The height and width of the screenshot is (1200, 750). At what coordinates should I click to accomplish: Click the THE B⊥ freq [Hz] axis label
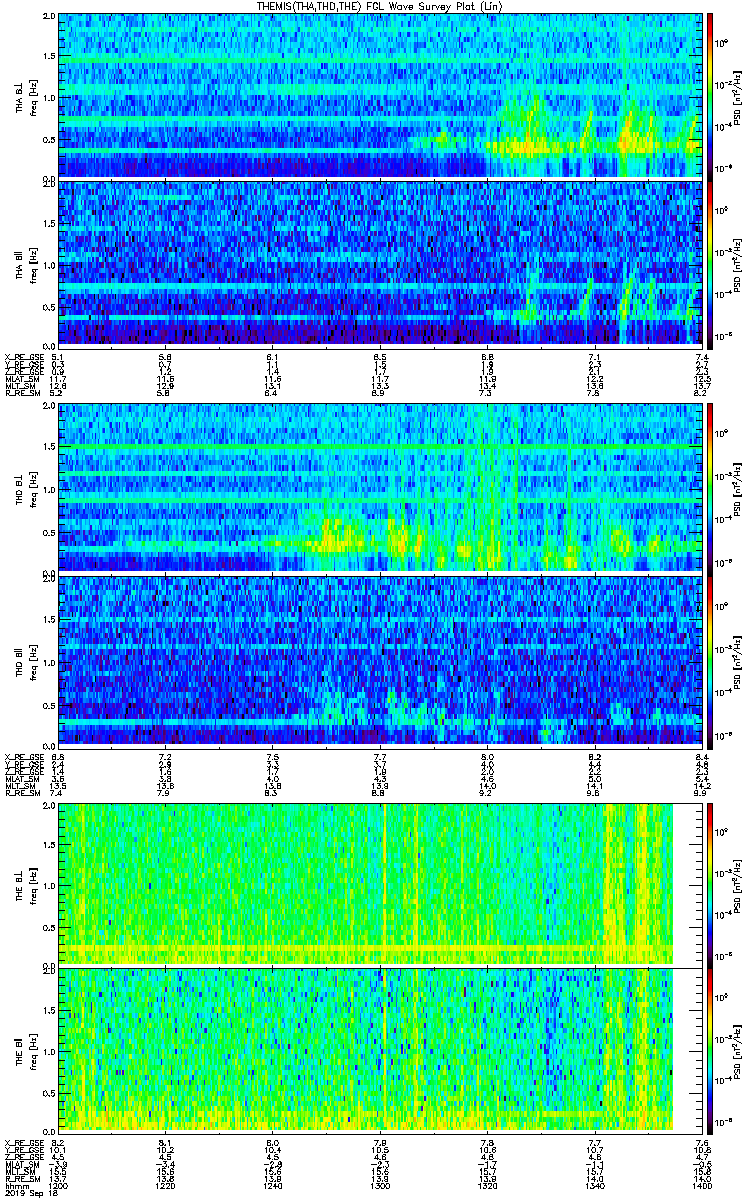(32, 885)
